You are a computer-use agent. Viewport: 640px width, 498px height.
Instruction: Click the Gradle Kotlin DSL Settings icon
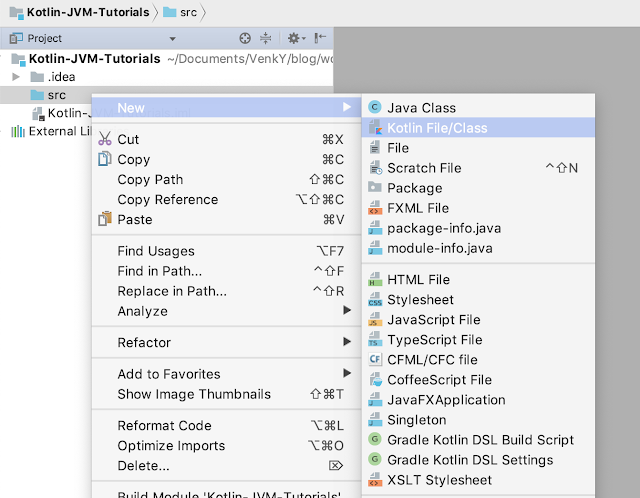pos(374,459)
